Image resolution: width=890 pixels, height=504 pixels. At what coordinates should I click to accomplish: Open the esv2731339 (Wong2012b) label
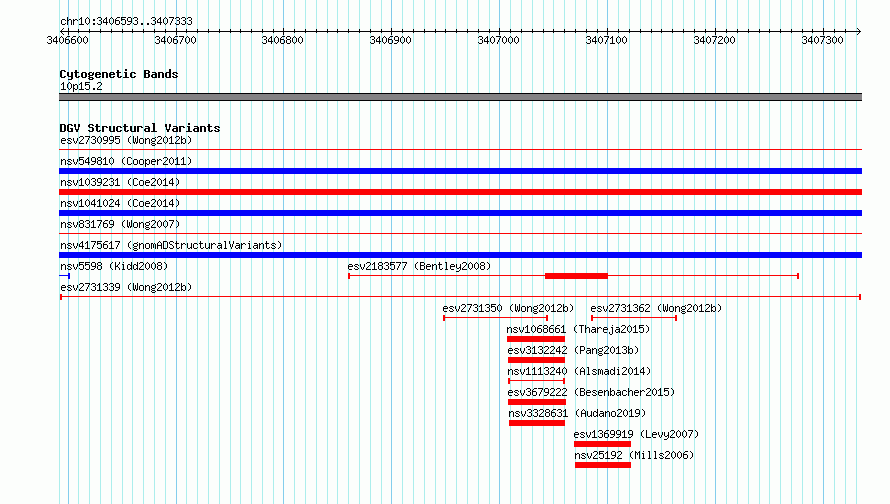[x=126, y=287]
